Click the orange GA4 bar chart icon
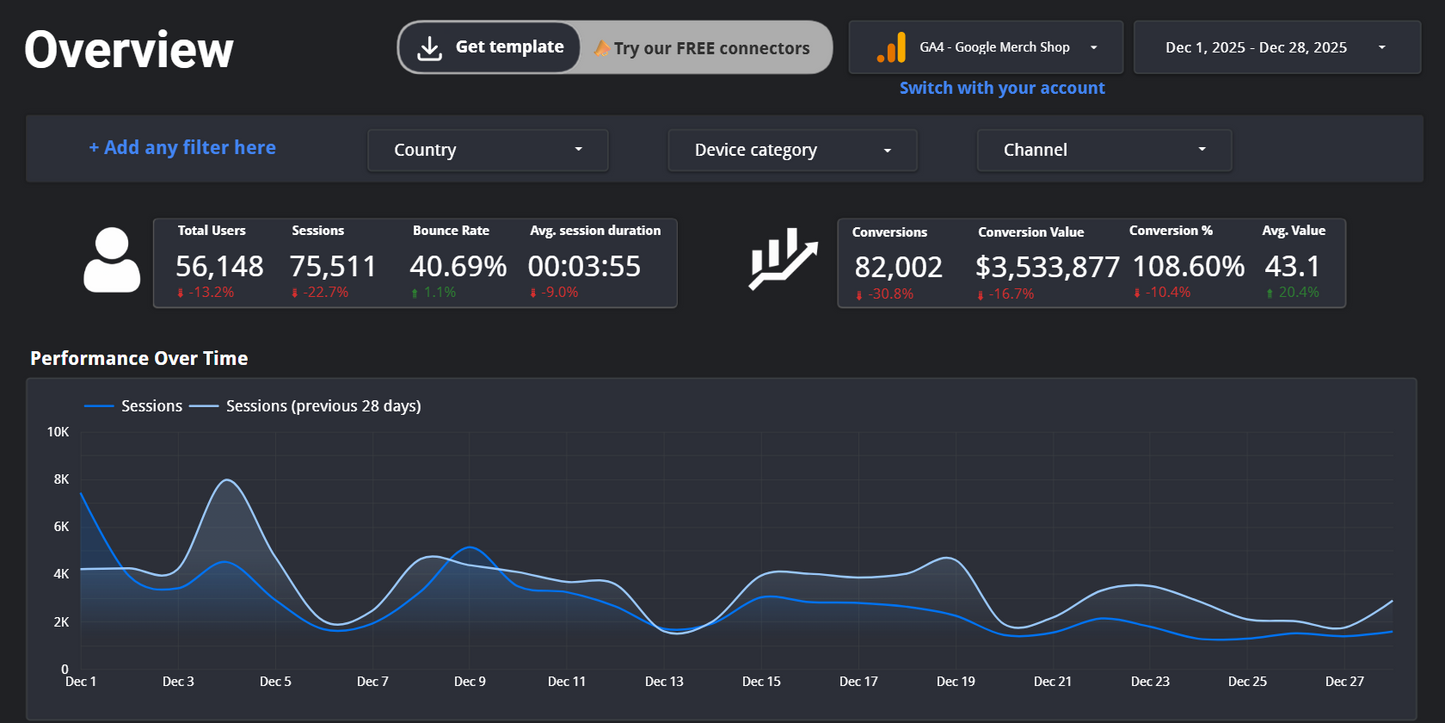 (x=889, y=46)
